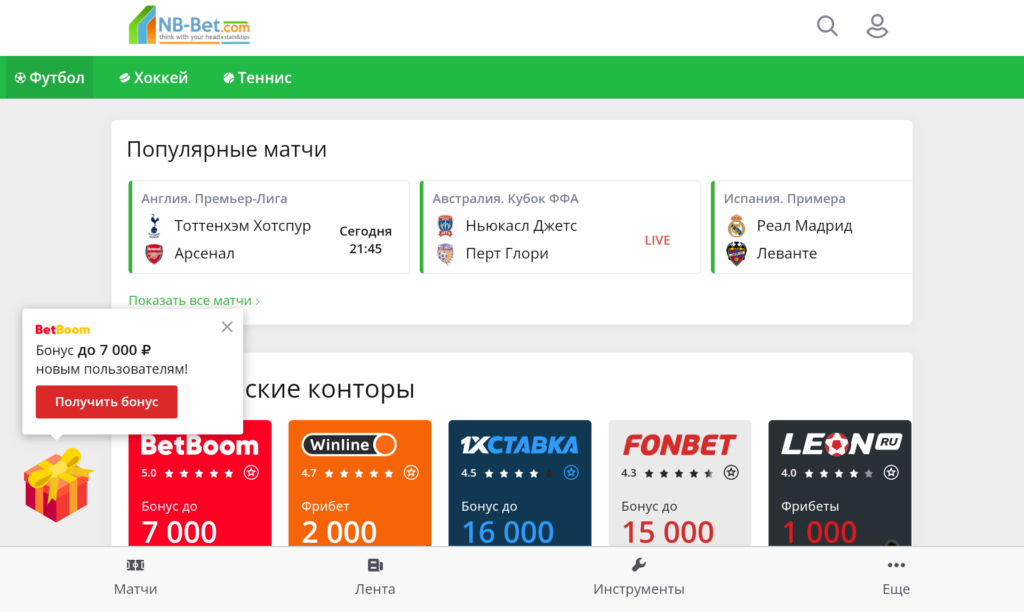Click the Tottenham Hotspur crest
The height and width of the screenshot is (612, 1024).
click(154, 226)
